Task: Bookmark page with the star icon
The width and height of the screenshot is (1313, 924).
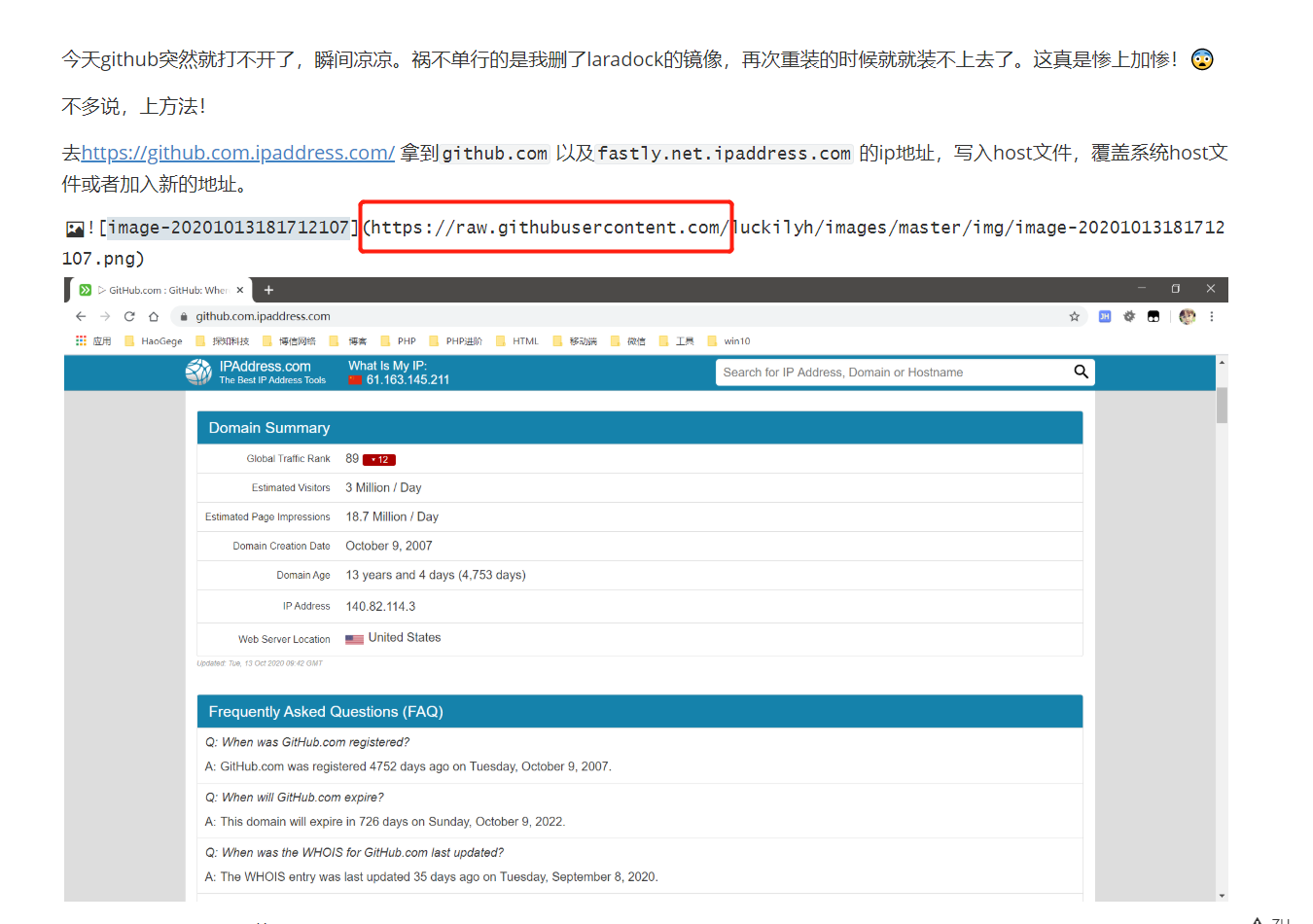Action: pos(1075,316)
